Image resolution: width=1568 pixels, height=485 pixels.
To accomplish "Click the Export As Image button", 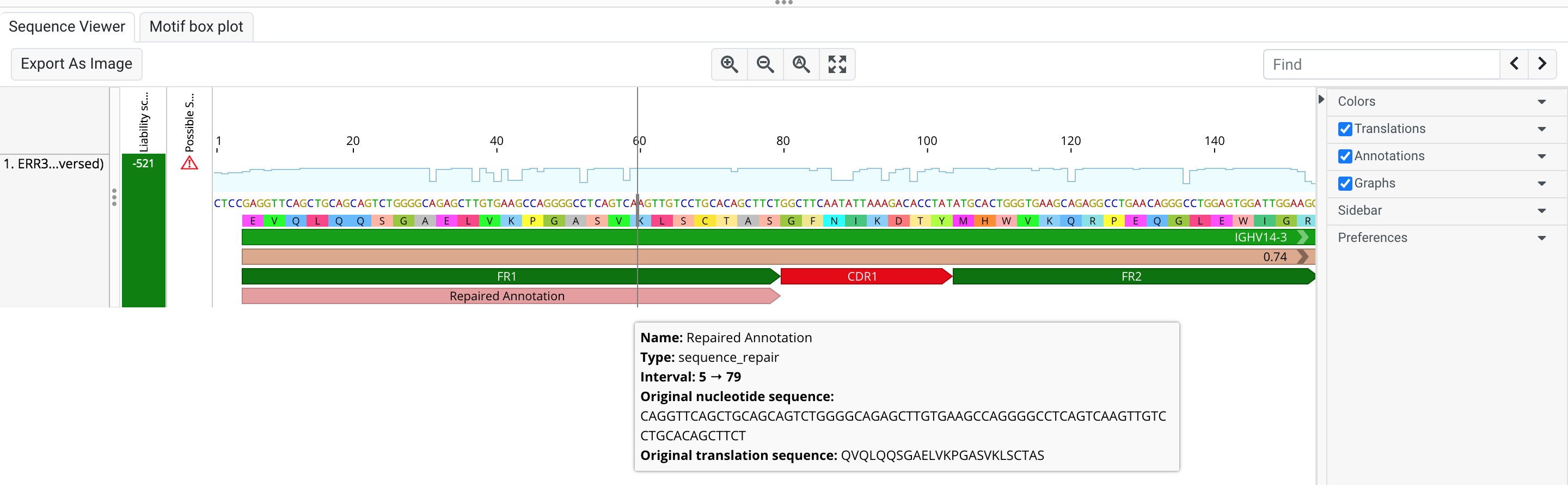I will tap(77, 64).
